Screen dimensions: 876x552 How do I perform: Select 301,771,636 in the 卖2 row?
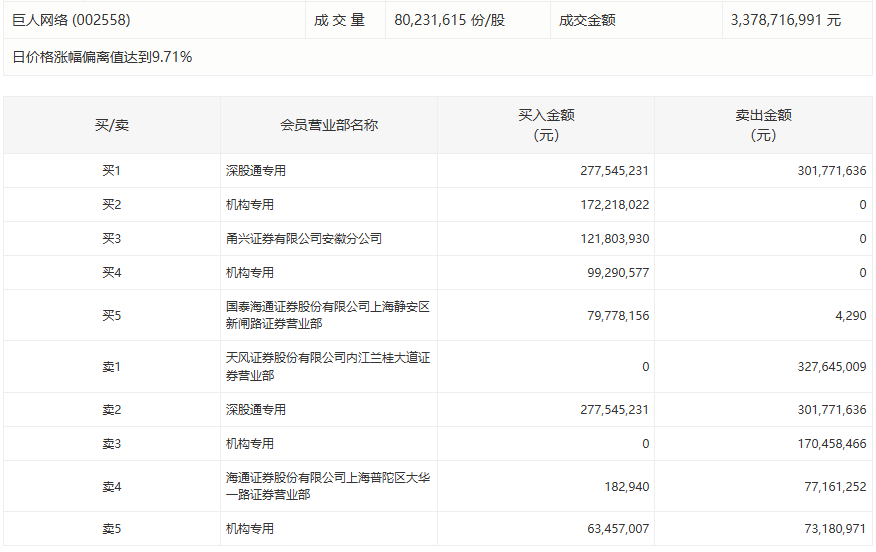pos(832,410)
